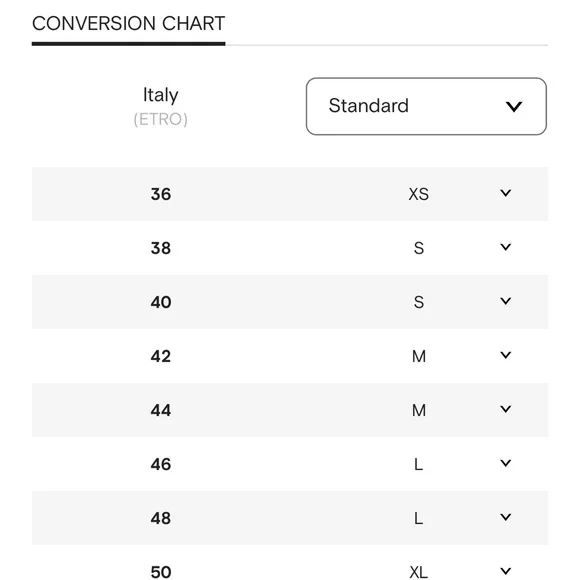
Task: Expand the size 48 row chevron
Action: point(505,517)
